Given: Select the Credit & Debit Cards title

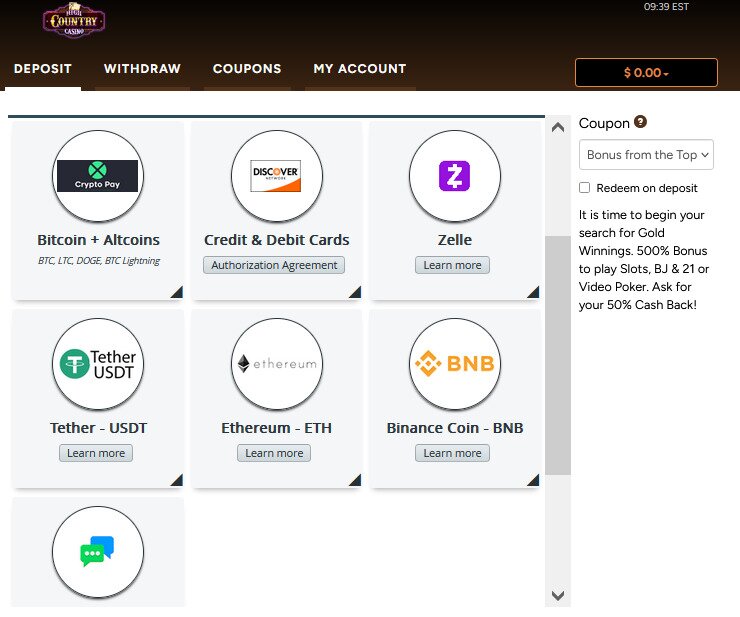Looking at the screenshot, I should (277, 240).
